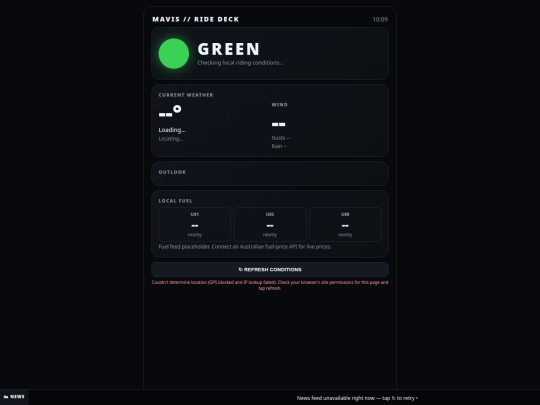Open the U91 fuel price card
The height and width of the screenshot is (405, 540).
point(195,224)
